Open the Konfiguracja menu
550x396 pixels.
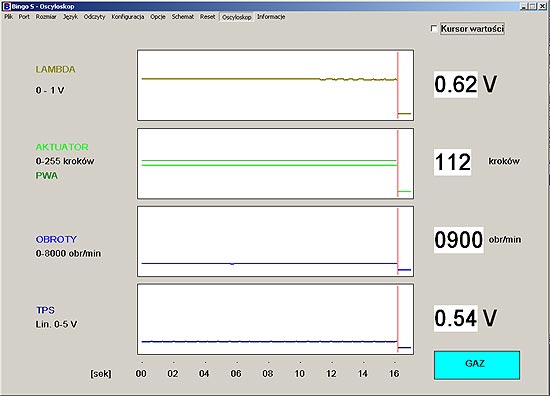pos(128,17)
